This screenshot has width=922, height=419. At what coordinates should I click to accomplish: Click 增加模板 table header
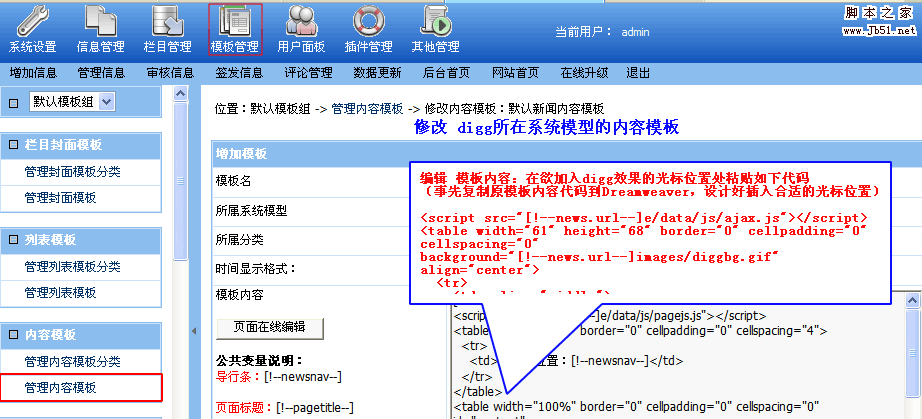(x=241, y=154)
